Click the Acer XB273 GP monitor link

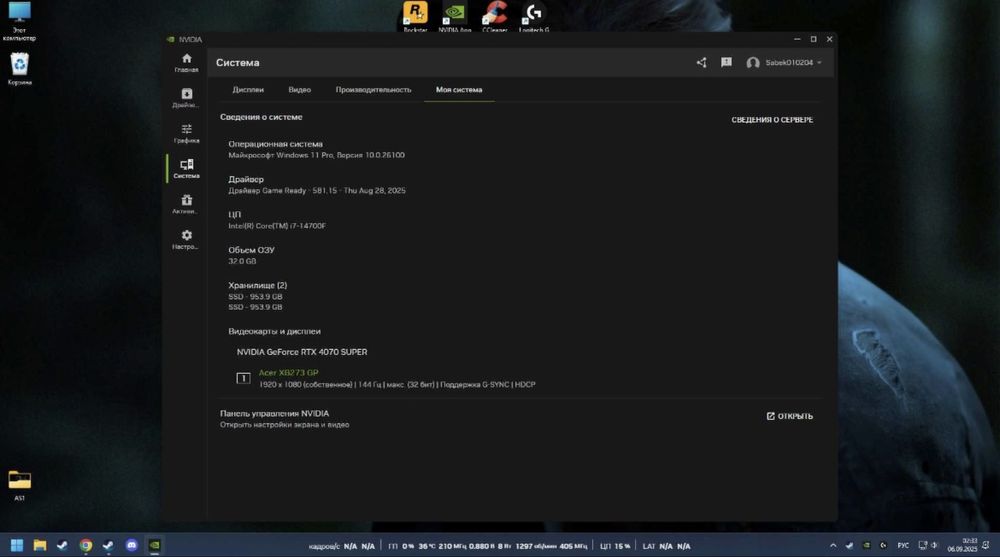pos(288,373)
